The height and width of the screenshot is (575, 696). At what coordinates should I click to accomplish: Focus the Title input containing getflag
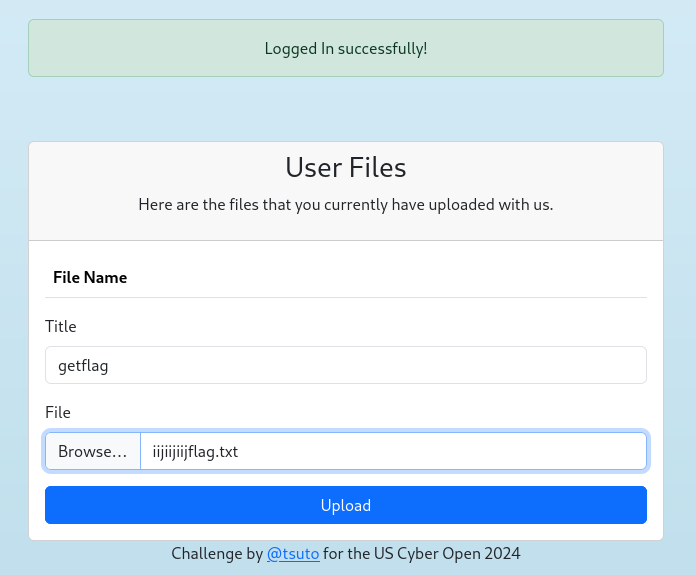point(346,365)
